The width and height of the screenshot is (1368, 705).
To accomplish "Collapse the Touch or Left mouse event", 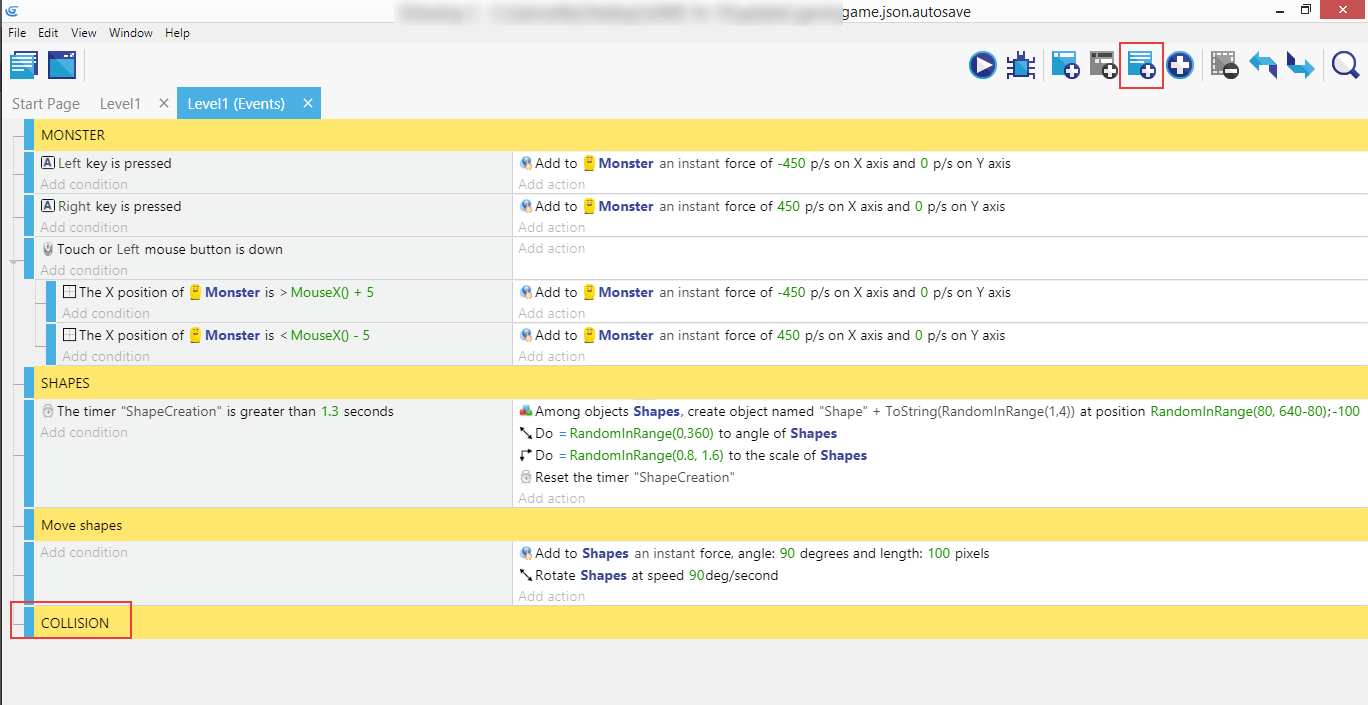I will pos(14,260).
